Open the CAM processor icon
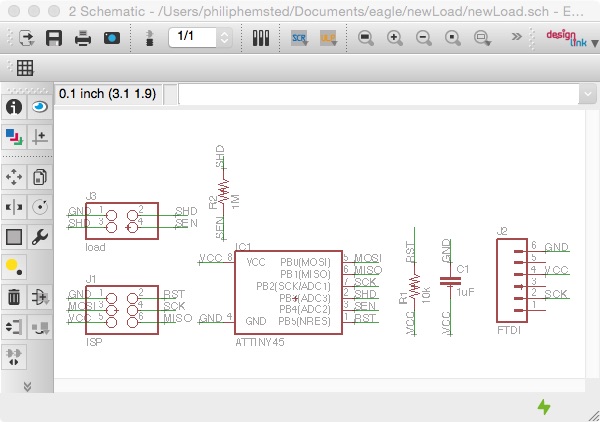Viewport: 600px width, 422px height. [112, 38]
